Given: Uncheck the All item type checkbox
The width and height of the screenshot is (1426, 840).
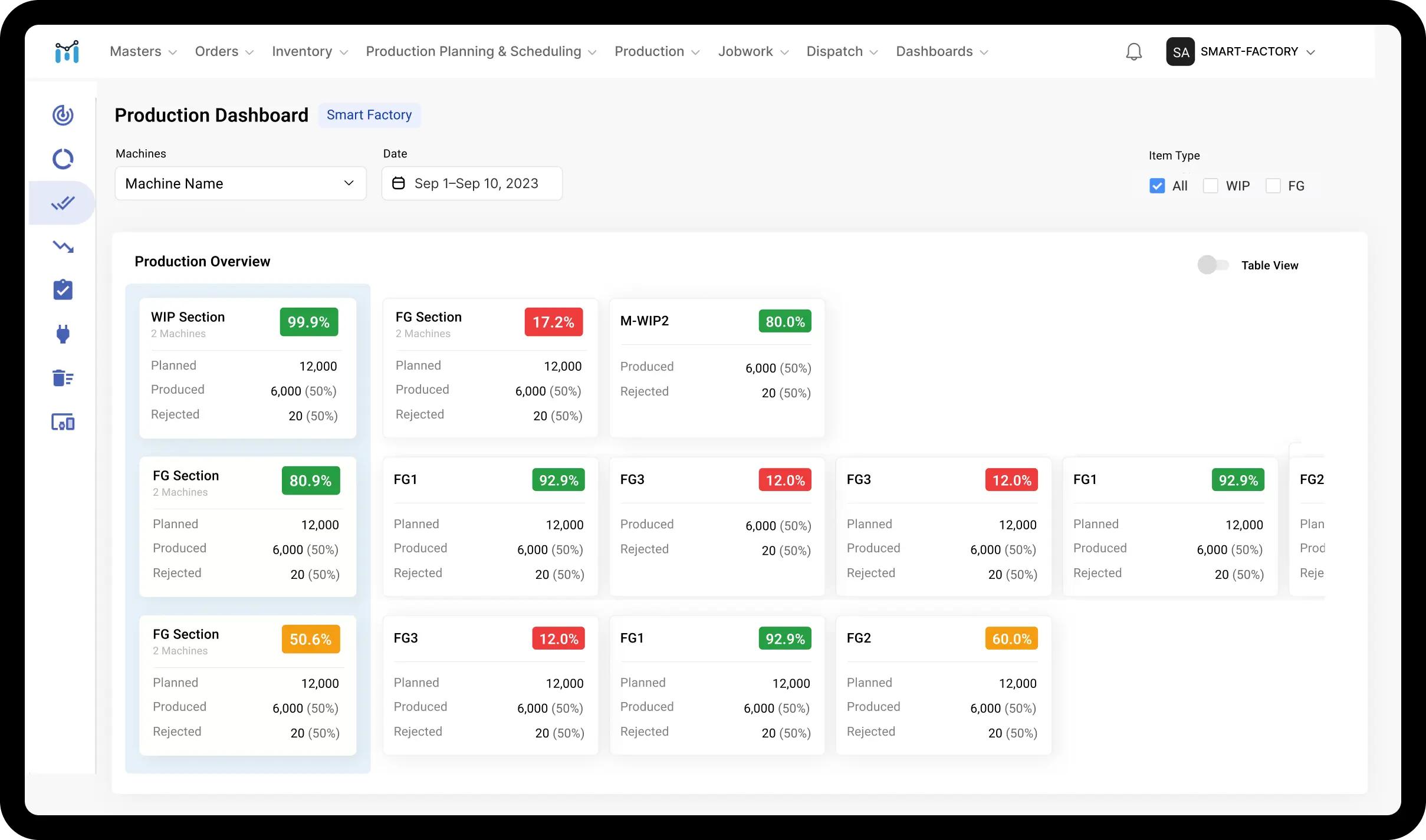Looking at the screenshot, I should click(x=1157, y=186).
